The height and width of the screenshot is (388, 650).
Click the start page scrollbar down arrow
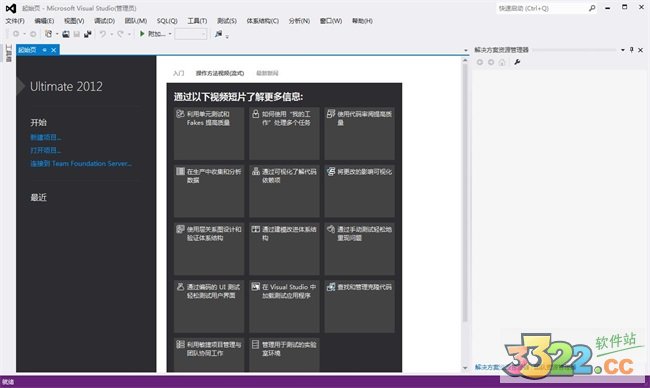[465, 368]
